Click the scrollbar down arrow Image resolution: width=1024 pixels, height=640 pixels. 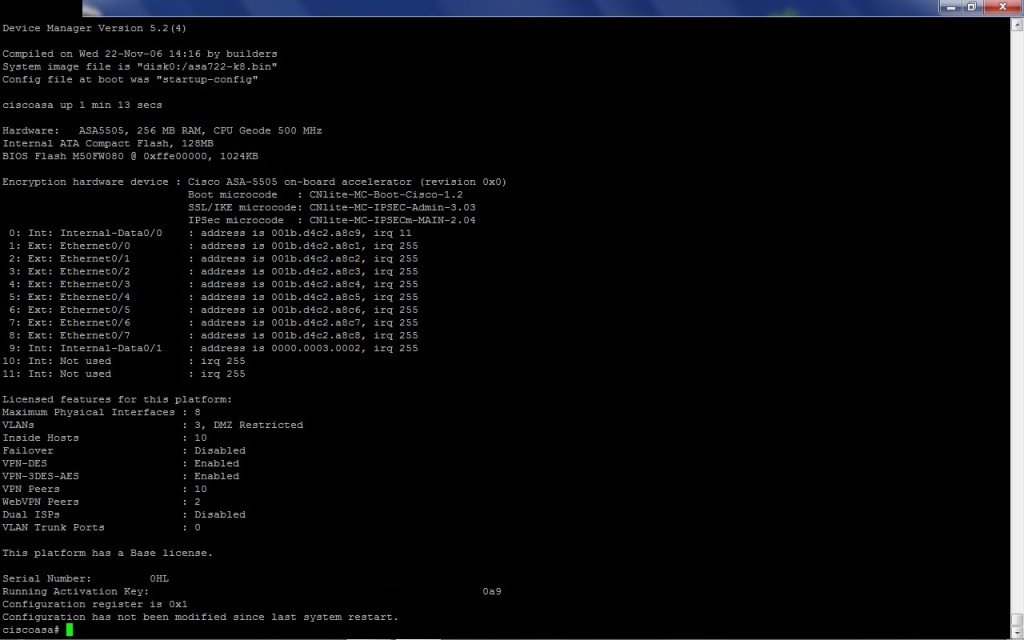(1017, 633)
